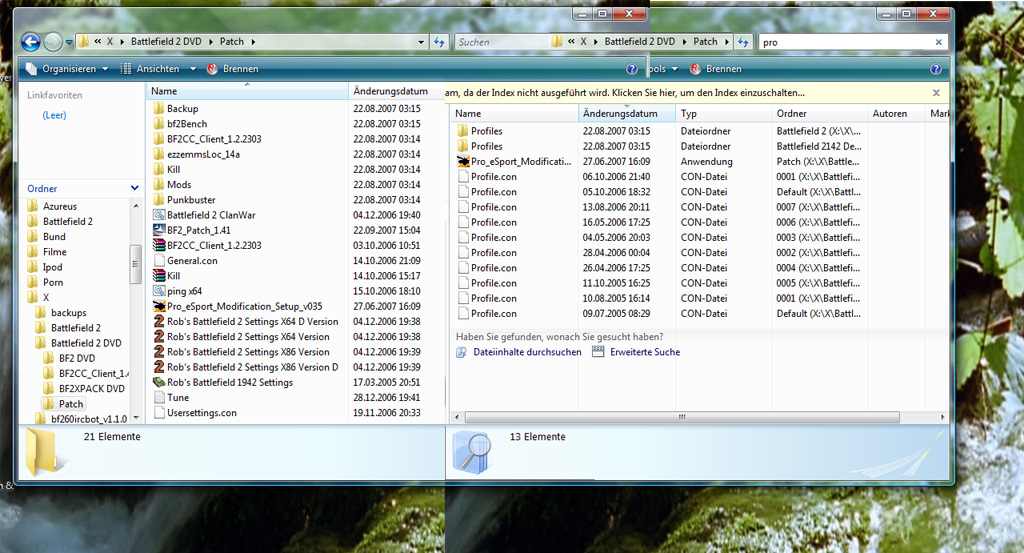1024x553 pixels.
Task: Sort search results by Ordner column
Action: coord(819,114)
